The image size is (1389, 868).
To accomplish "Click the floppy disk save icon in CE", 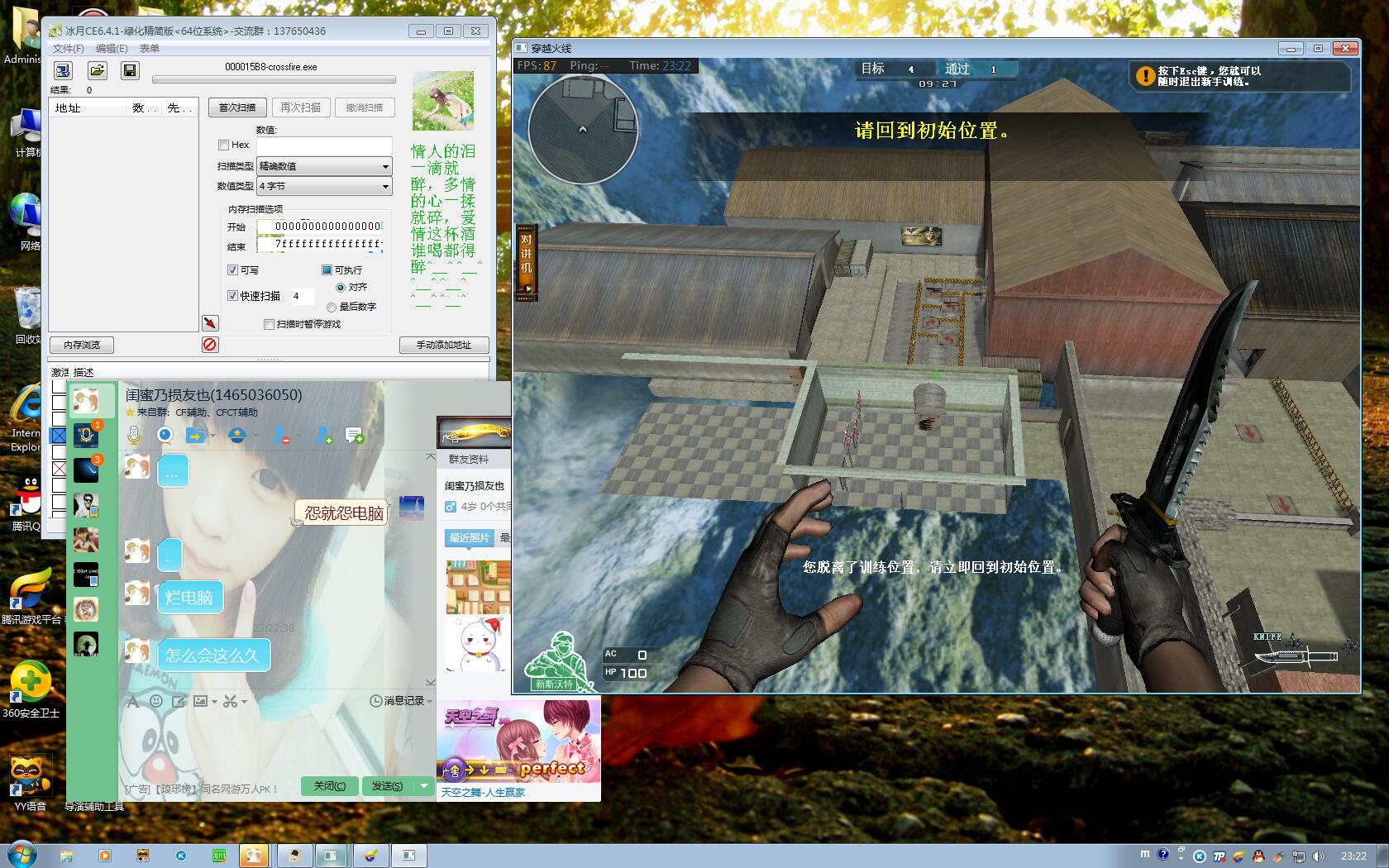I will point(130,70).
